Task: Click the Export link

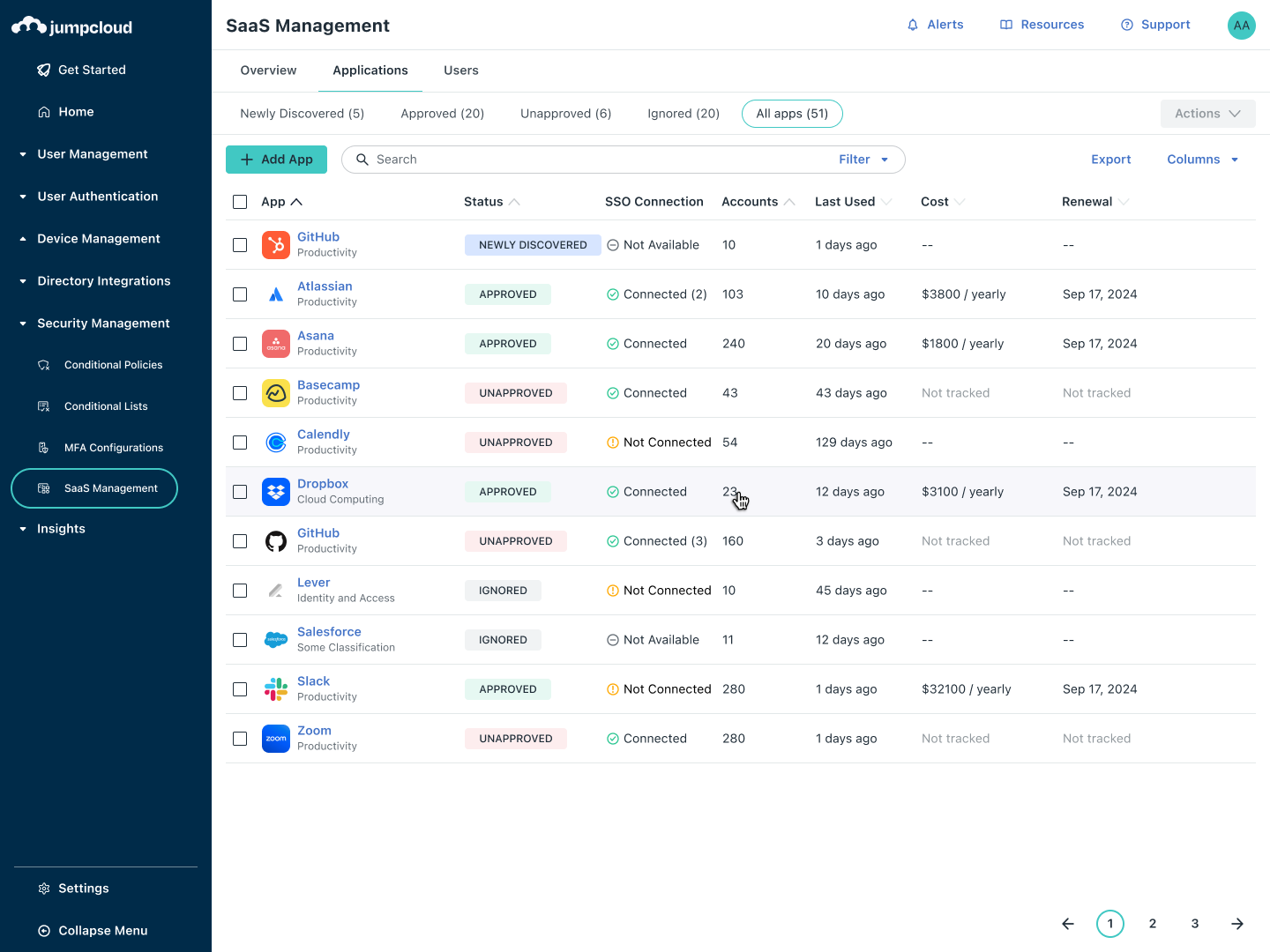Action: pos(1110,160)
